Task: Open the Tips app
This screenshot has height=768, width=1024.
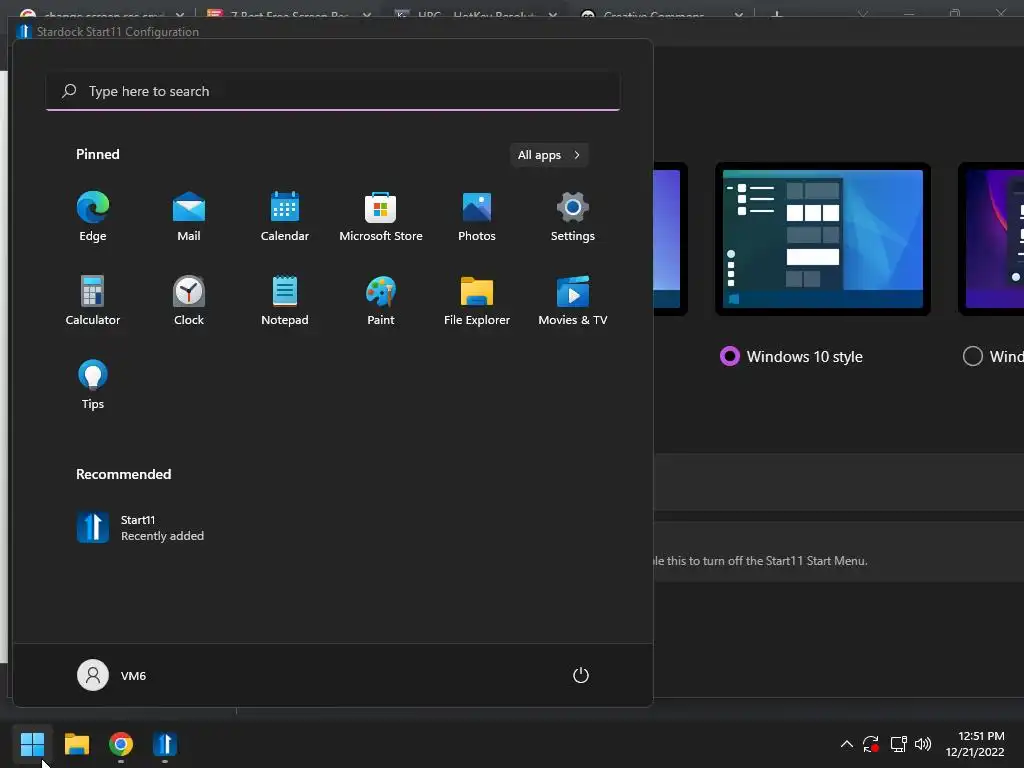Action: click(x=93, y=385)
